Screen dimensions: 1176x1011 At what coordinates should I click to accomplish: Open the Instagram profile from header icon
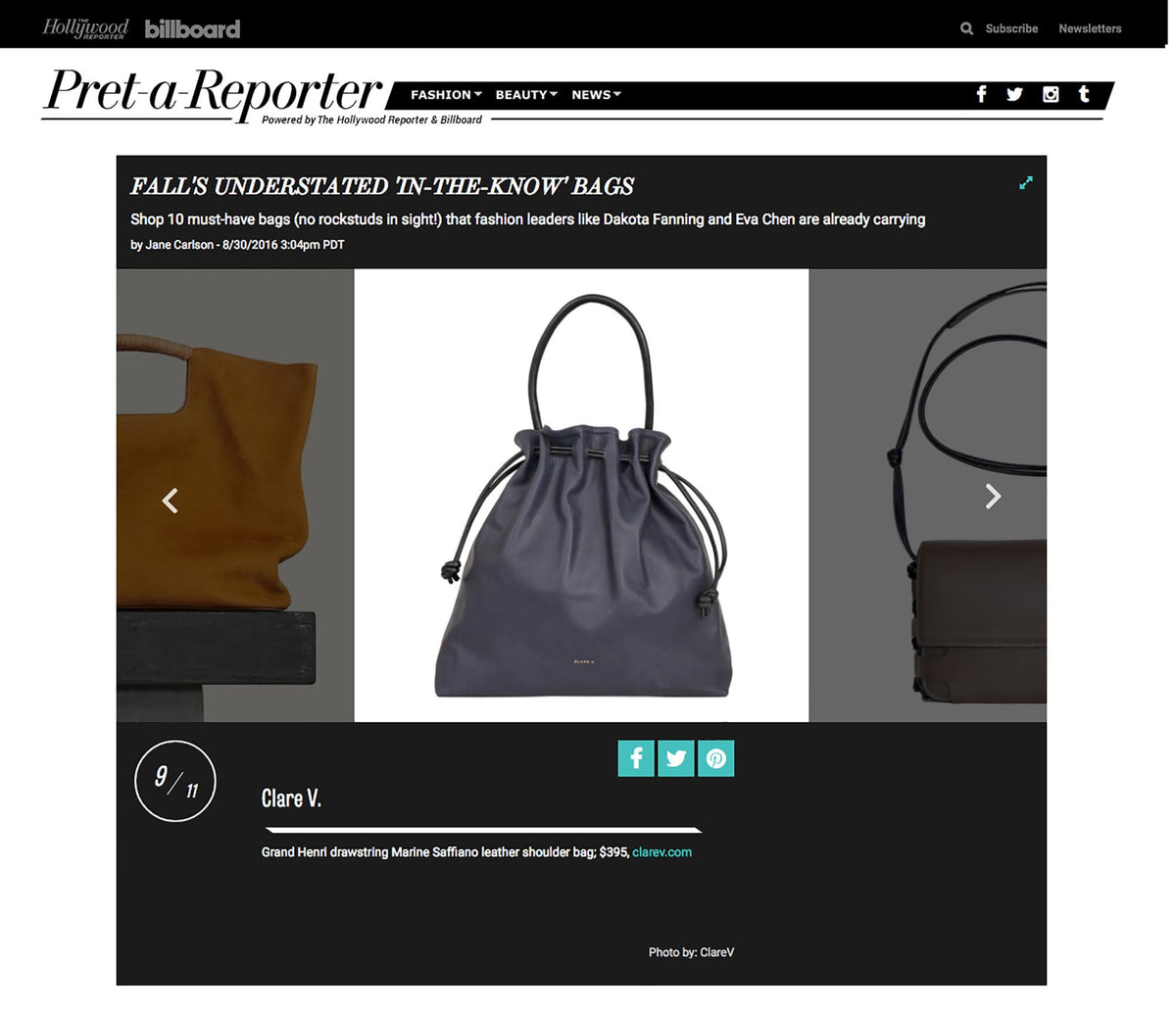[1051, 94]
